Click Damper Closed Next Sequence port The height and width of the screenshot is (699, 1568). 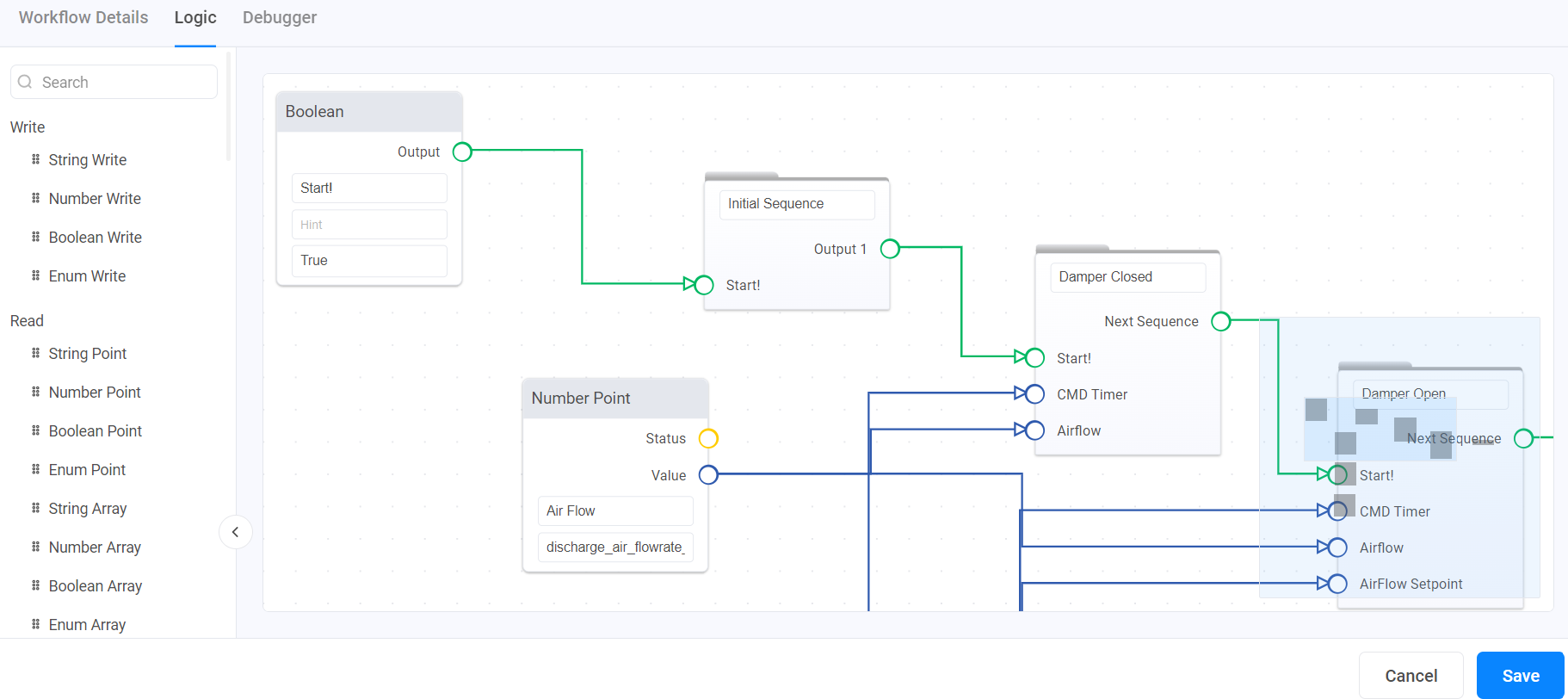click(x=1220, y=322)
